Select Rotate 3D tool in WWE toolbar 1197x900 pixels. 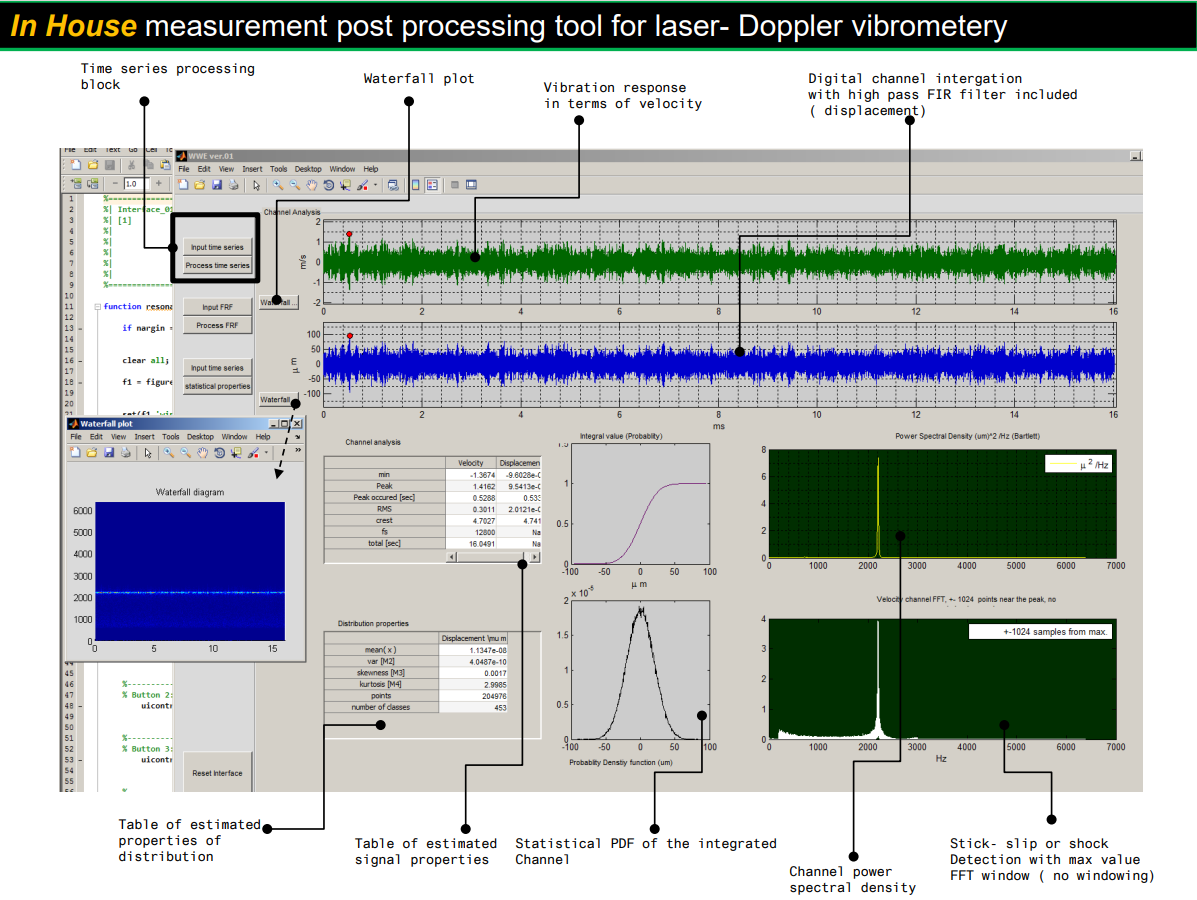(328, 185)
